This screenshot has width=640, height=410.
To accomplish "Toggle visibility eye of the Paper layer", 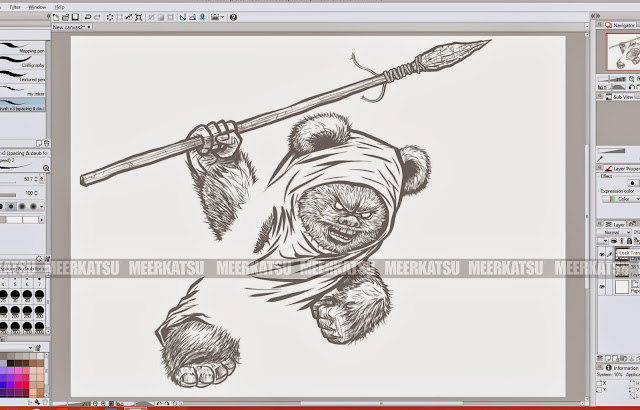I will pos(602,287).
